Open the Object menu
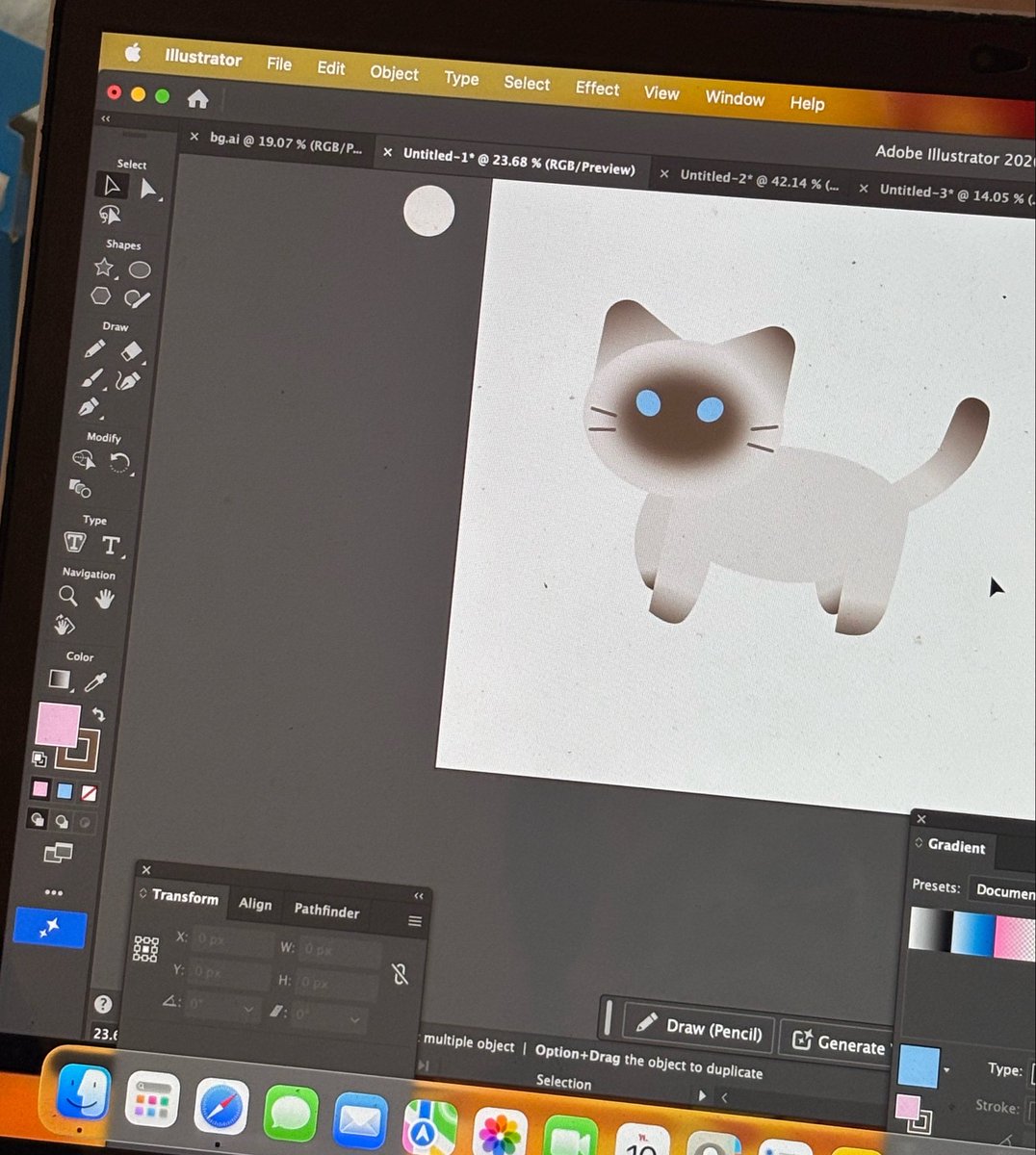Image resolution: width=1036 pixels, height=1155 pixels. (394, 73)
